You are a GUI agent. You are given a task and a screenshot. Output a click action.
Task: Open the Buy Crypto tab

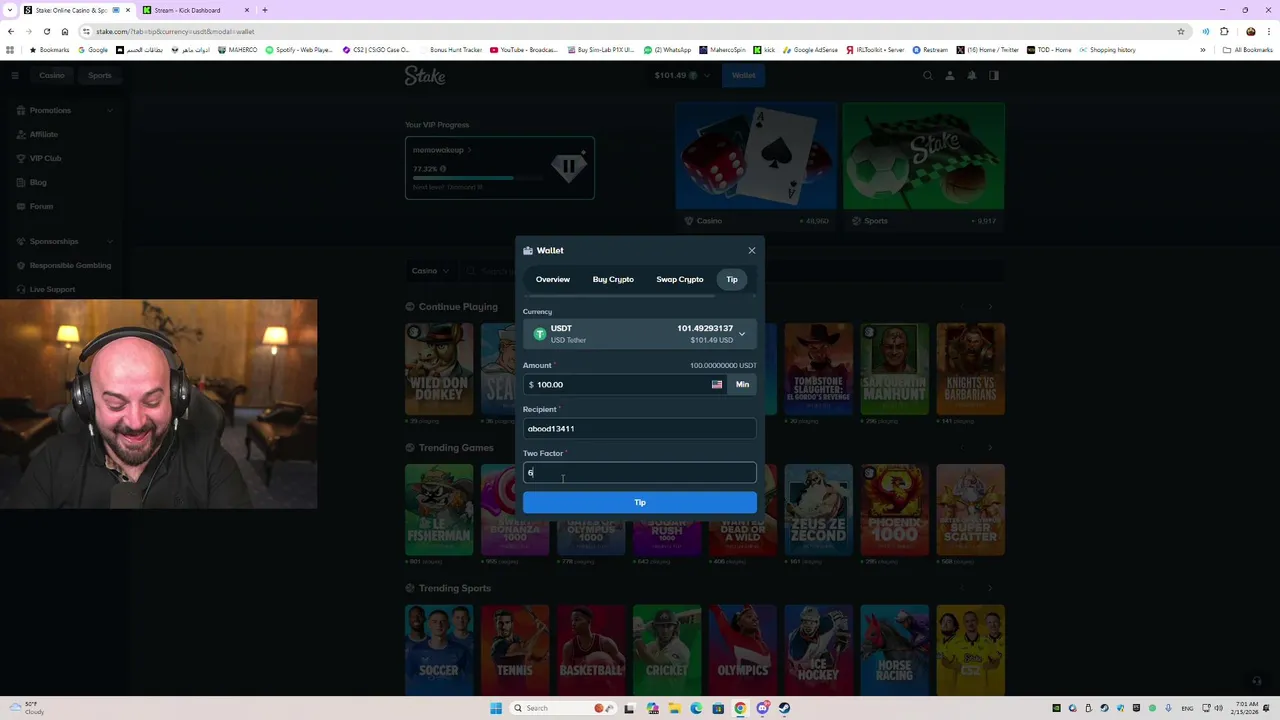point(613,279)
